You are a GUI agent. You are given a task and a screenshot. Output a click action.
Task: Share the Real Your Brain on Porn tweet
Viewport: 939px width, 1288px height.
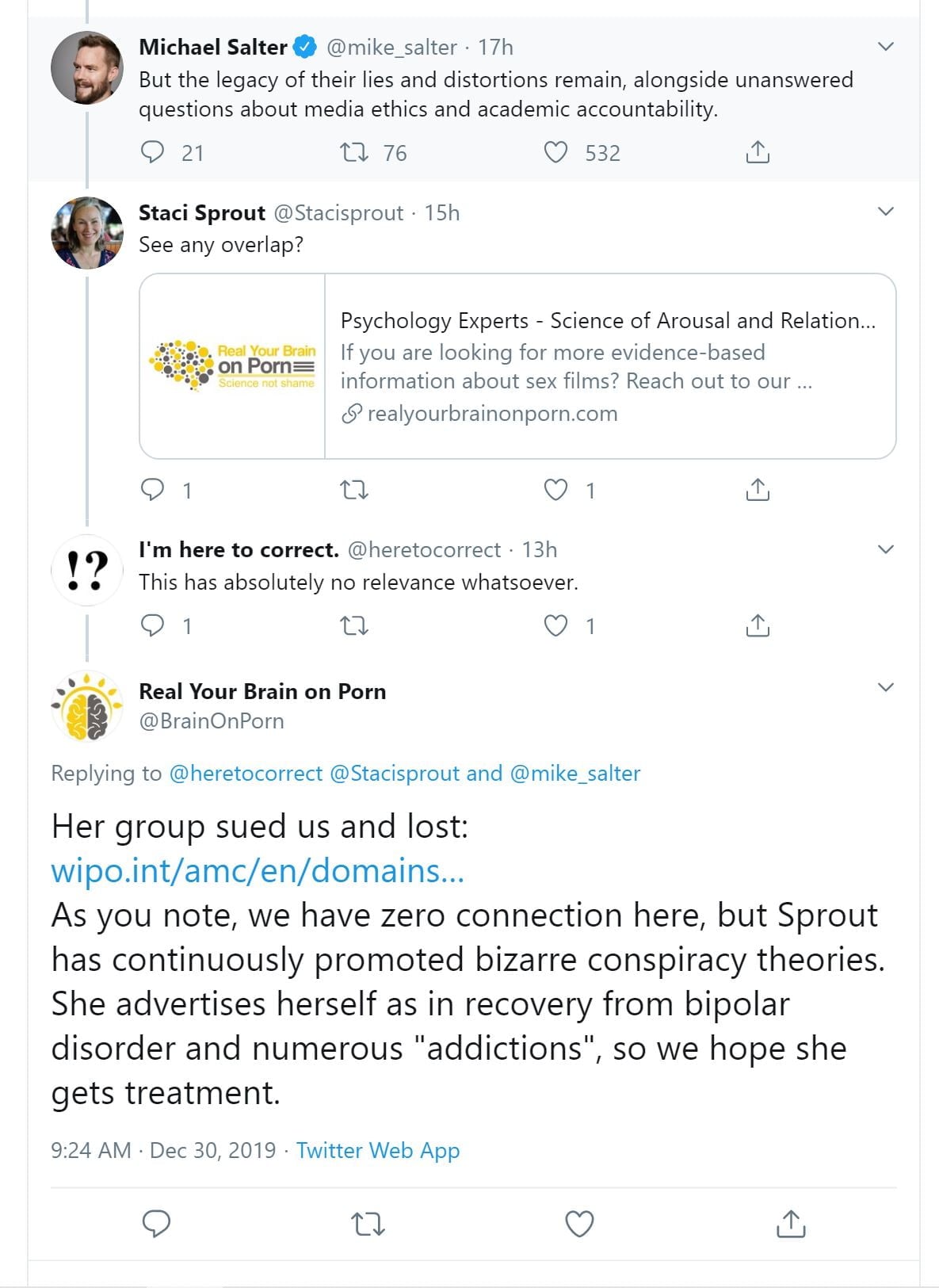791,1224
